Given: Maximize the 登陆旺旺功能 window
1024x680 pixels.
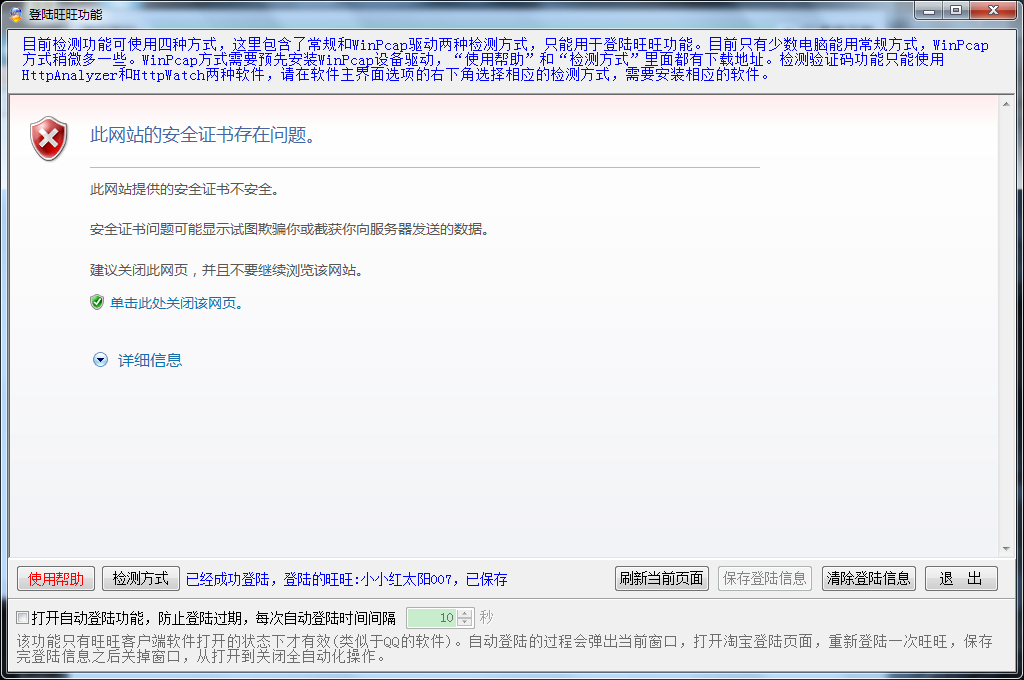Looking at the screenshot, I should tap(956, 10).
